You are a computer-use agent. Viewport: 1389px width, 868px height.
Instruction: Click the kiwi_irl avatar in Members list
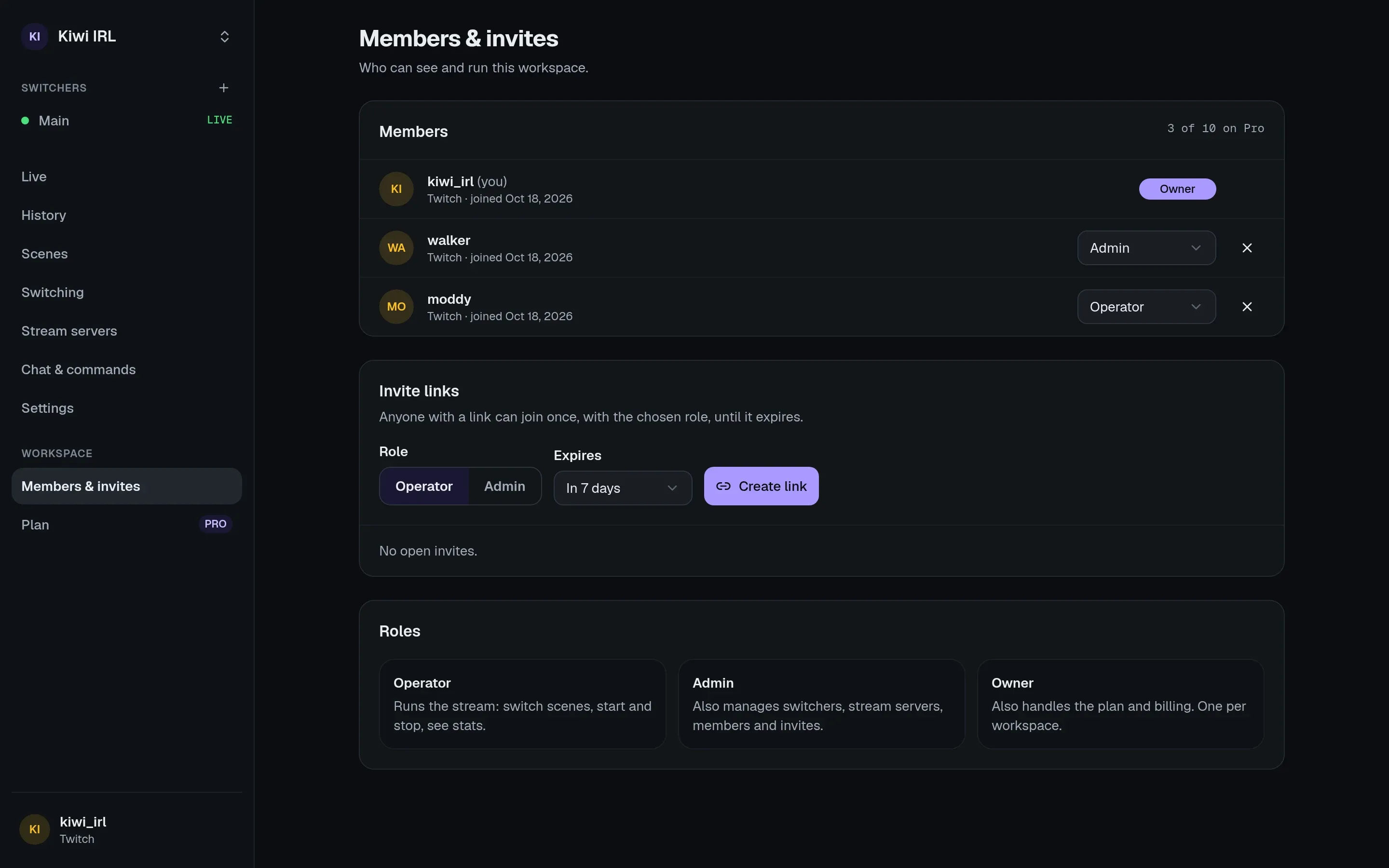point(396,189)
